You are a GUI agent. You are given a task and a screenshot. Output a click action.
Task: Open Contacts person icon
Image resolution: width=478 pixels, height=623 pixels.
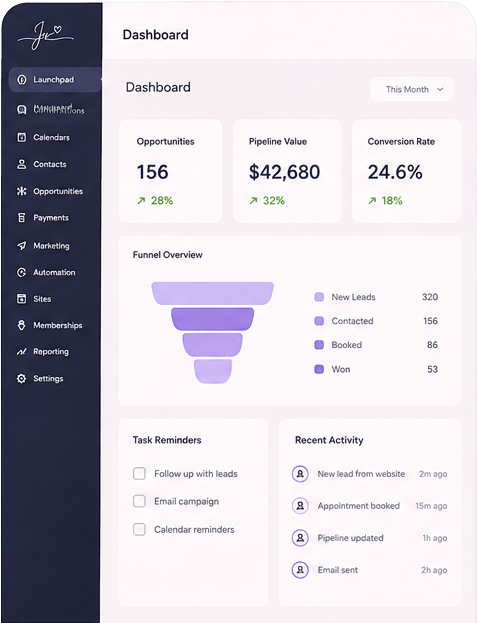tap(21, 164)
